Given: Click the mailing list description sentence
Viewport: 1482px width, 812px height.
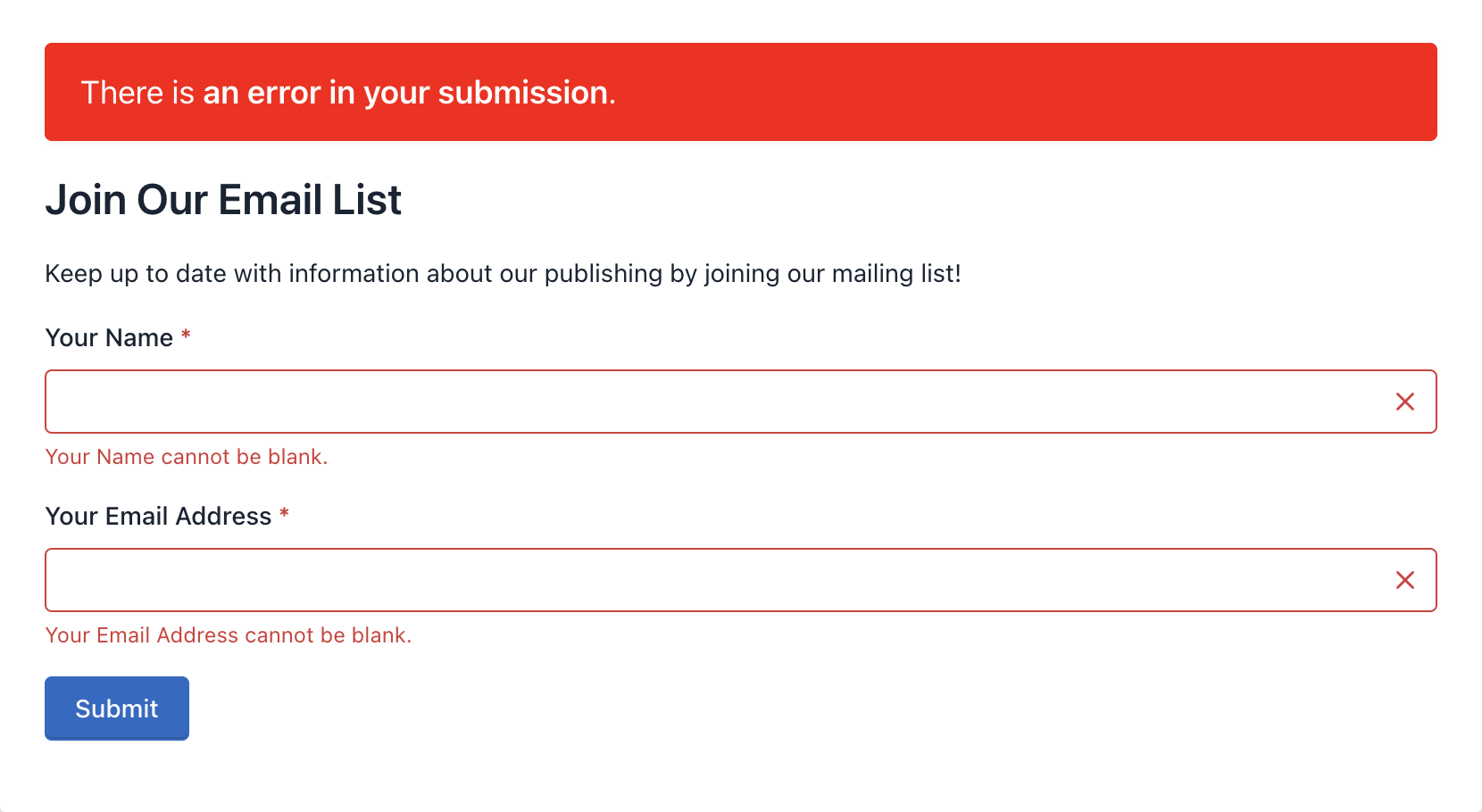Looking at the screenshot, I should point(503,274).
